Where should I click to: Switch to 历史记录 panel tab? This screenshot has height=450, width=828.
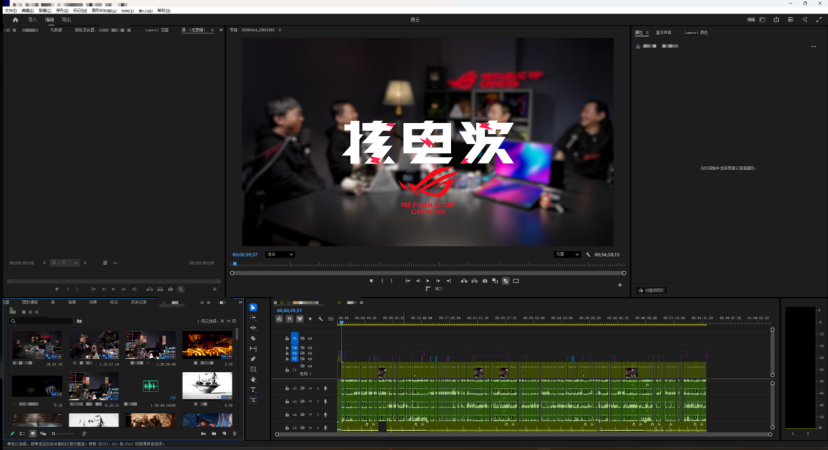(138, 302)
